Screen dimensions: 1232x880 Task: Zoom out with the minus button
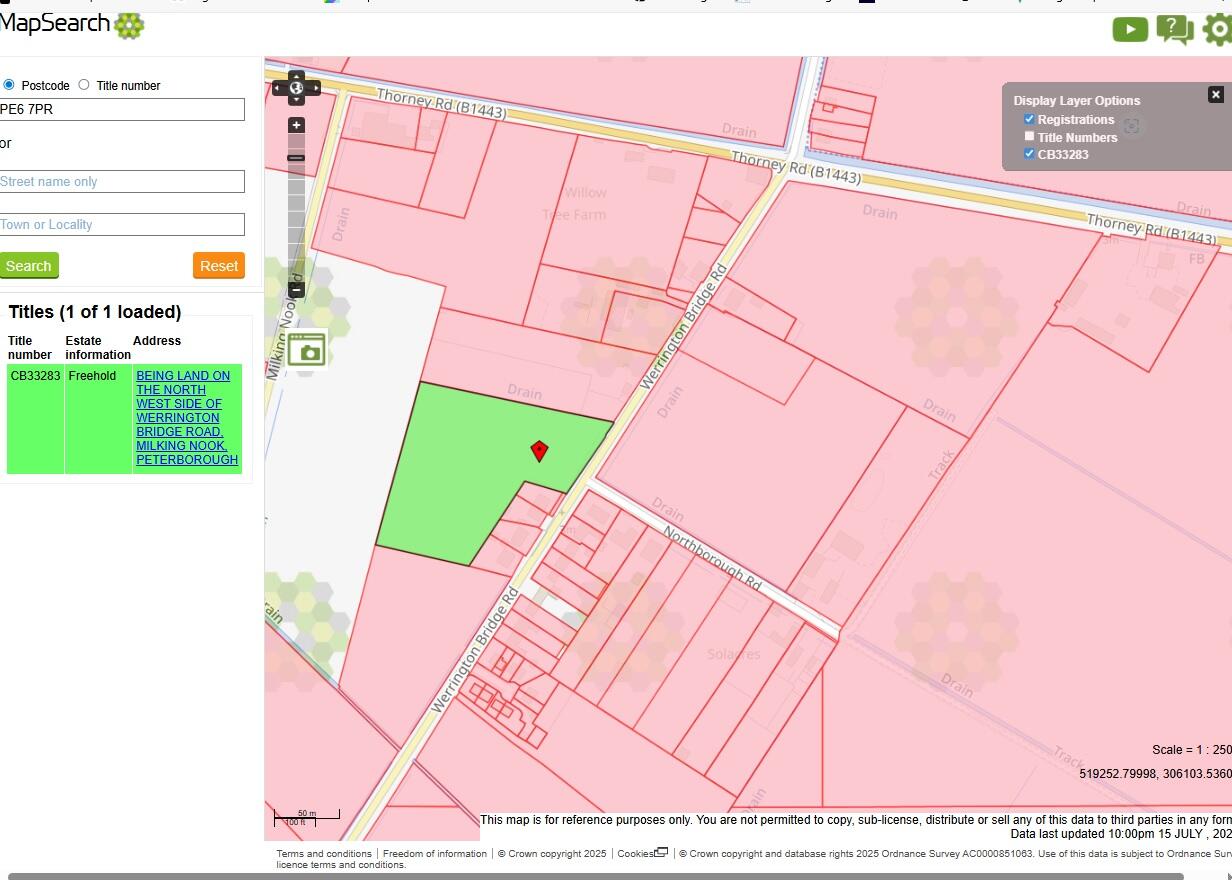(x=296, y=290)
